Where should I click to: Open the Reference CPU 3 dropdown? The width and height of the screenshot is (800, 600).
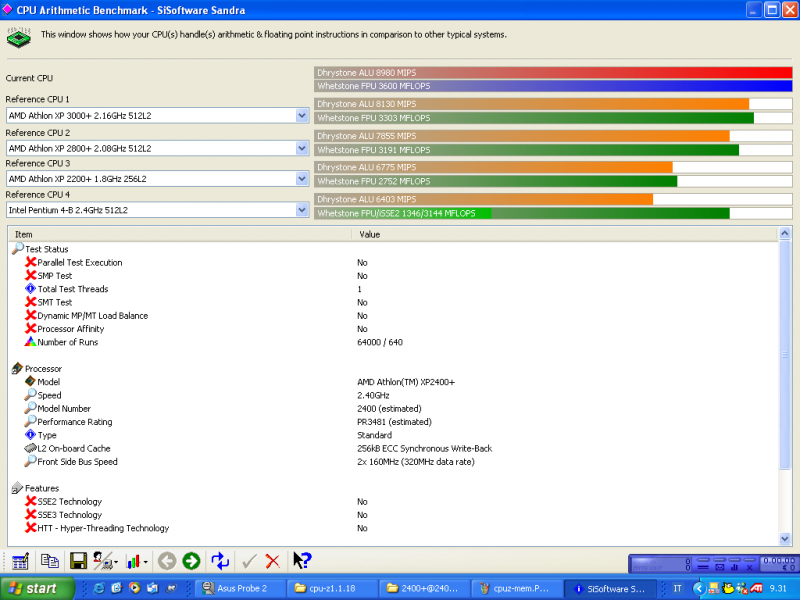coord(302,179)
